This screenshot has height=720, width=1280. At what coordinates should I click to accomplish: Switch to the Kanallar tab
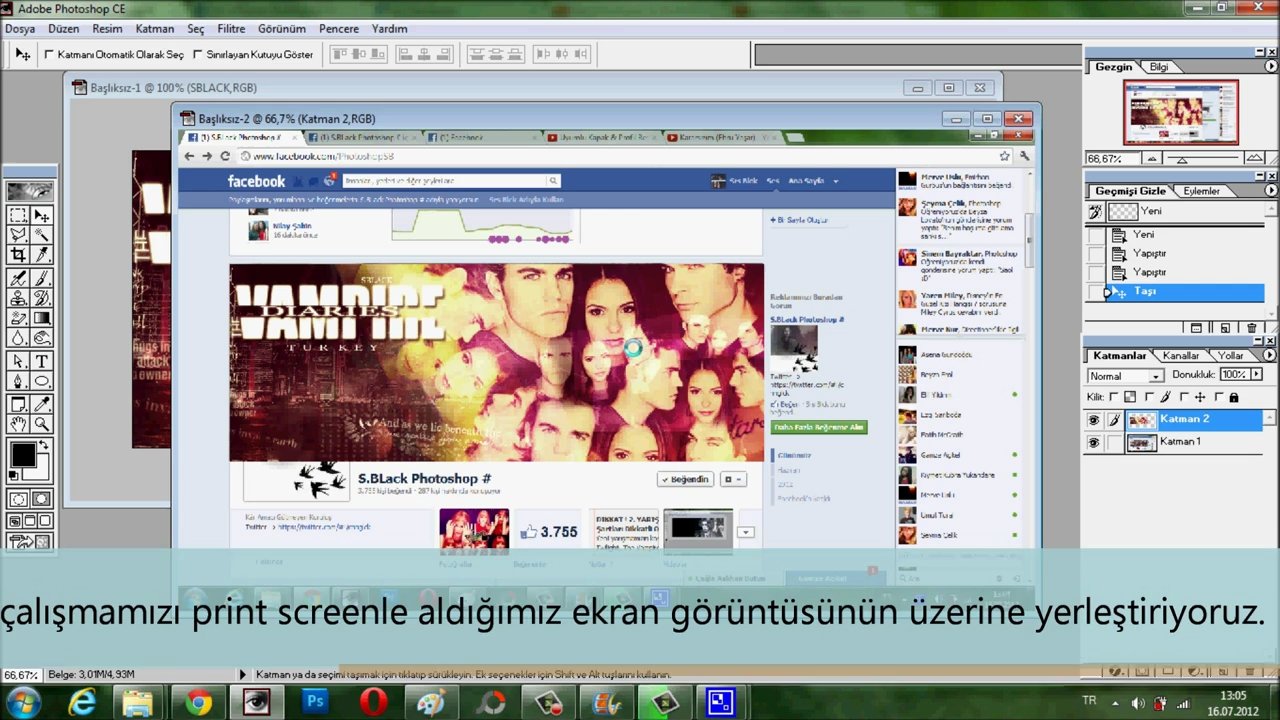(1181, 356)
